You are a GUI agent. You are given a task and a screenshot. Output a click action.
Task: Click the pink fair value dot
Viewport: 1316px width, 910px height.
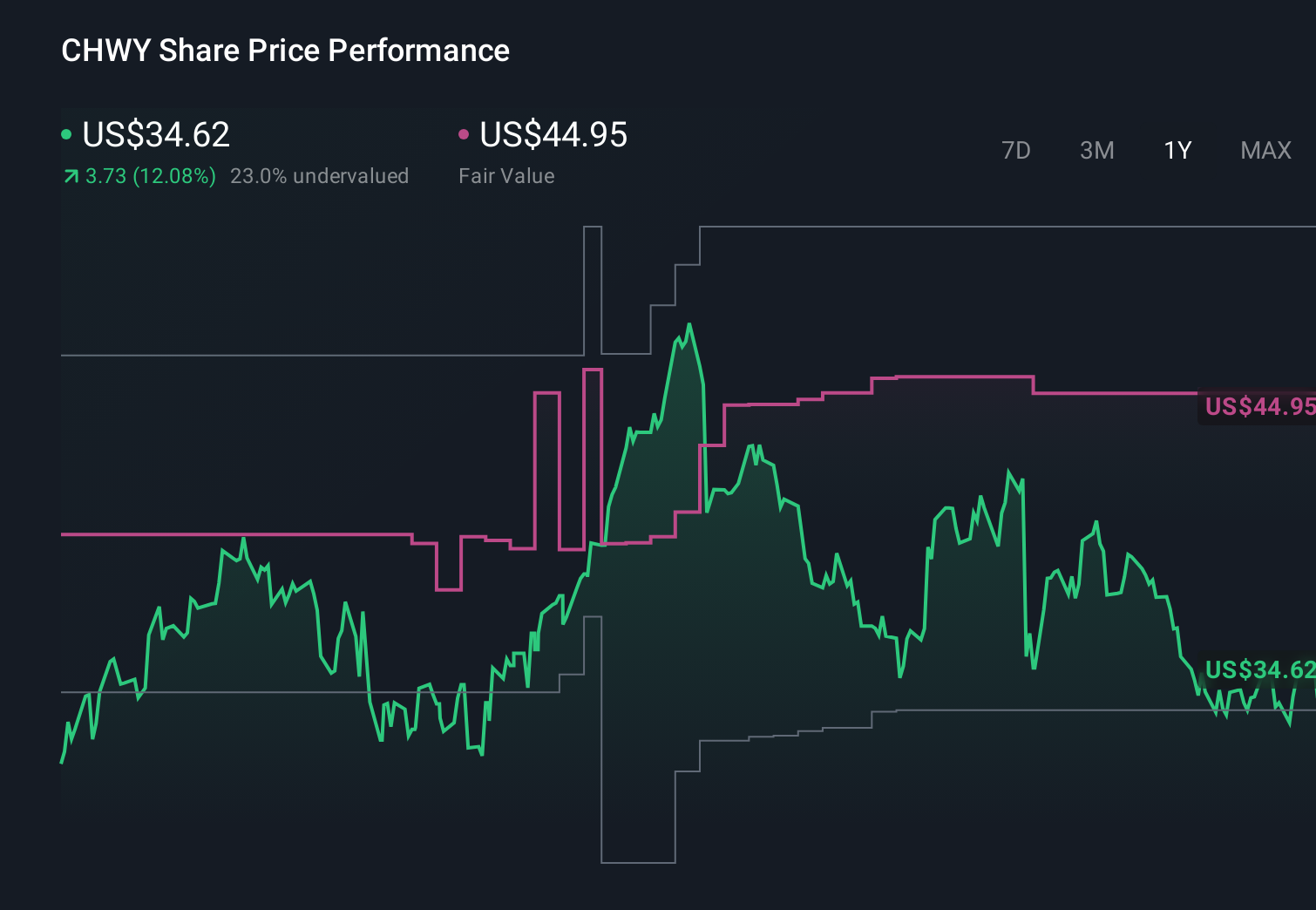click(x=464, y=134)
